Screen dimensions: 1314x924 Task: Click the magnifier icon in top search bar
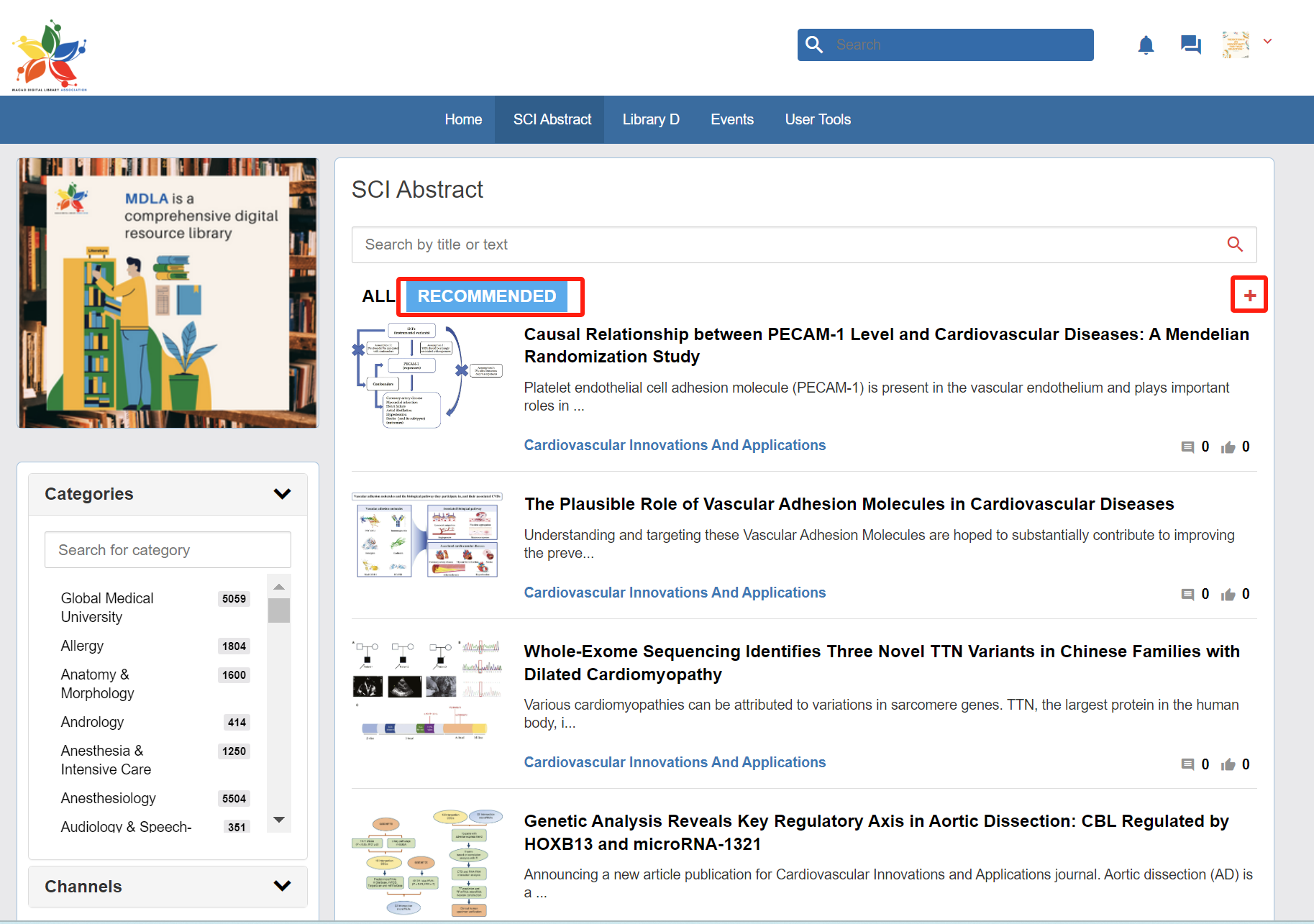tap(814, 45)
